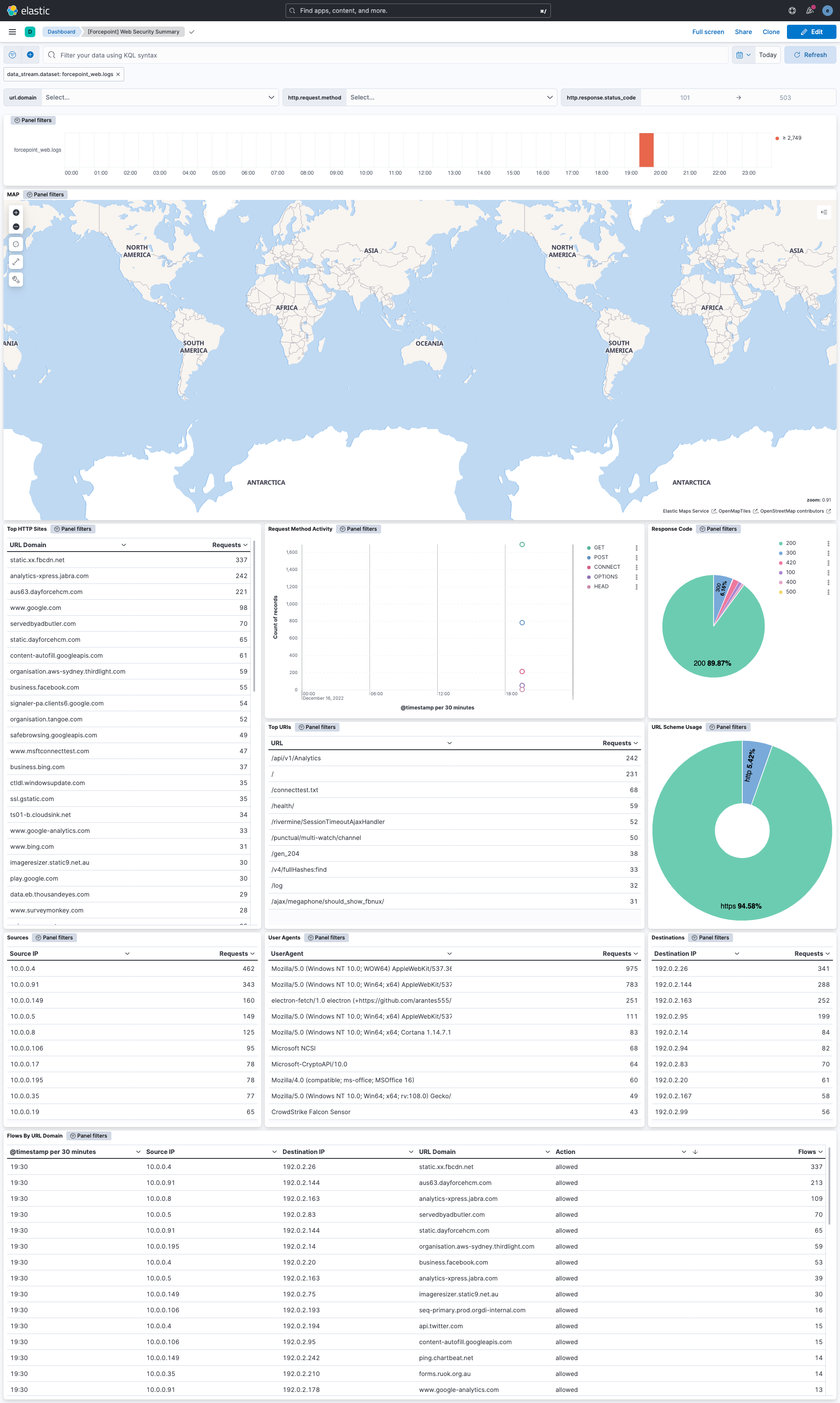
Task: Clone the dashboard
Action: coord(771,32)
